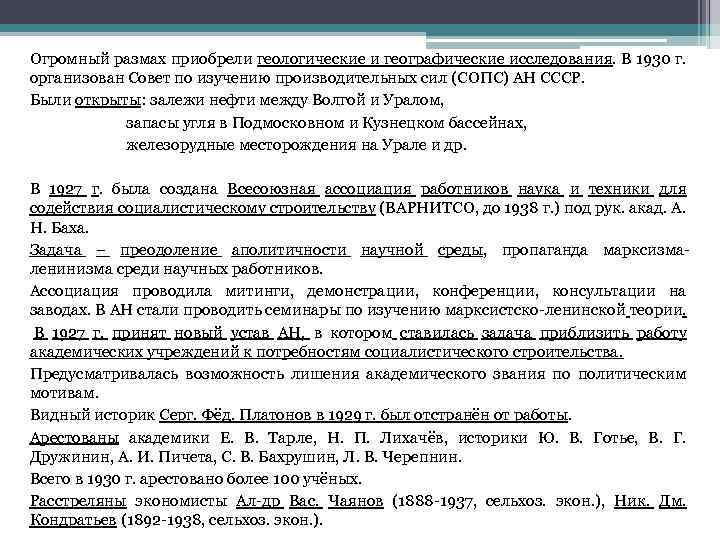This screenshot has width=720, height=540.
Task: Click the name 'Н. Баха.'
Action: click(x=59, y=228)
